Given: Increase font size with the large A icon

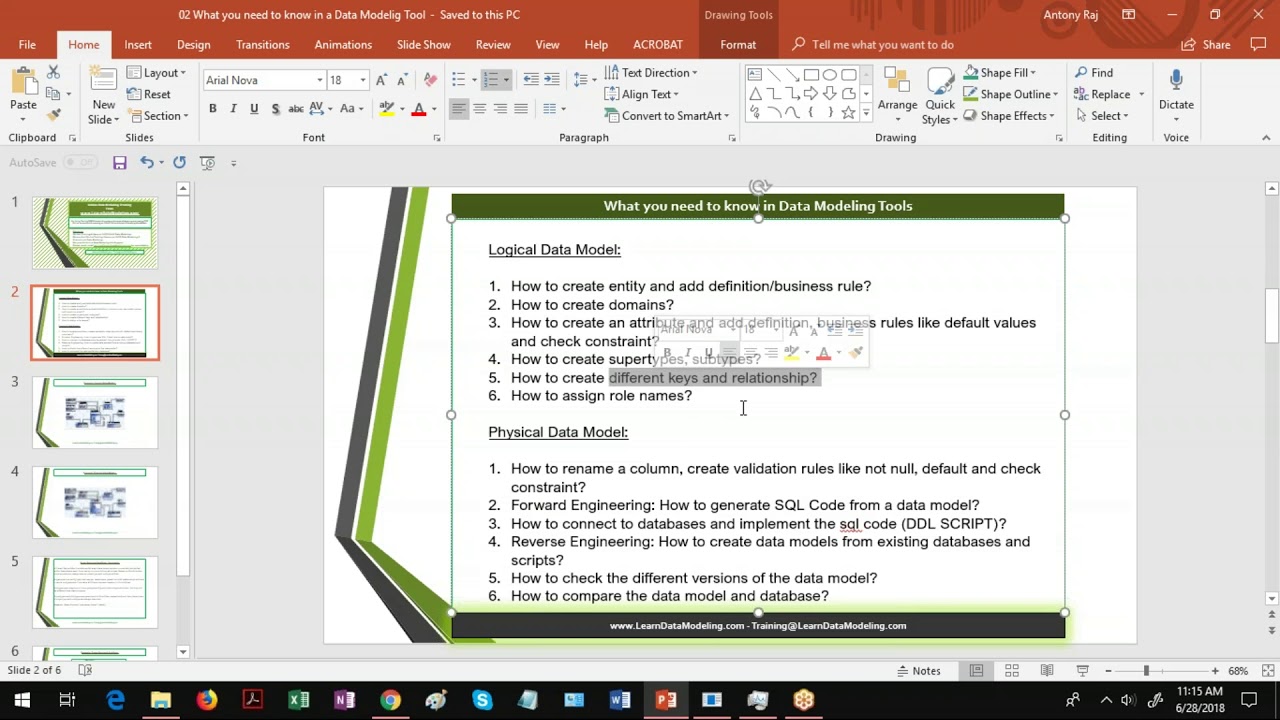Looking at the screenshot, I should click(381, 80).
